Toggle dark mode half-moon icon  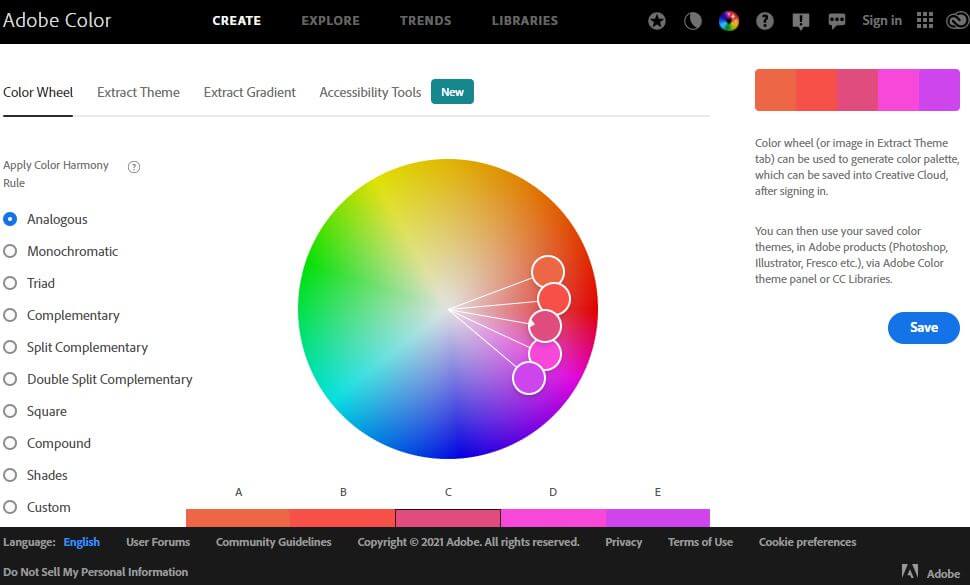(693, 21)
